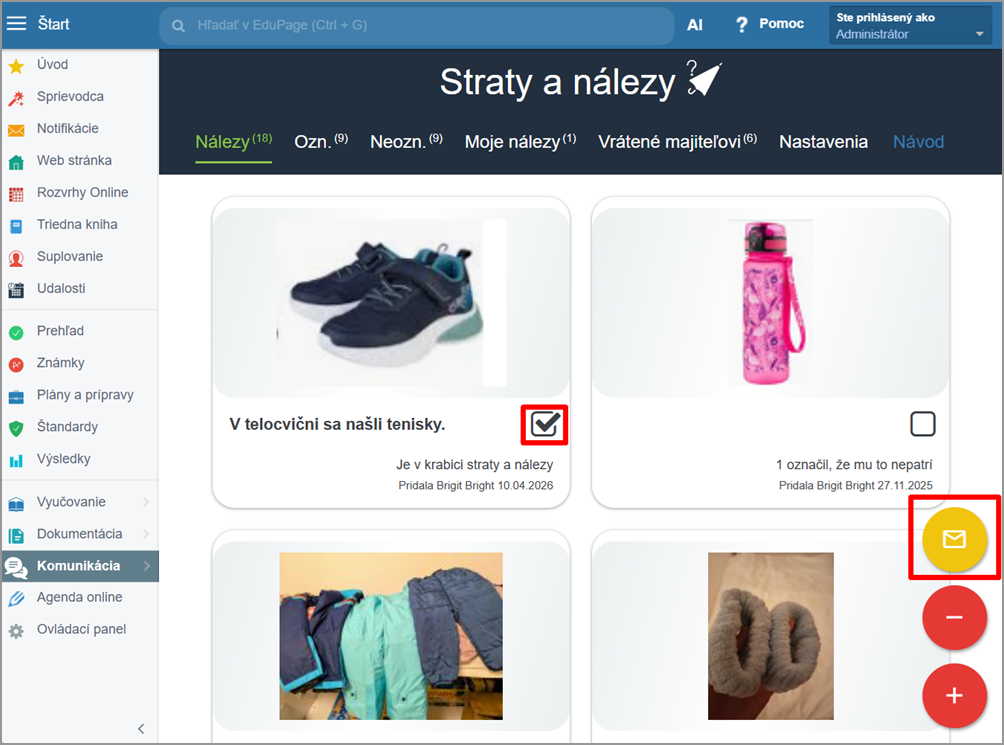Click the Udalosti calendar icon
Screen dimensions: 1004x745
click(x=16, y=289)
